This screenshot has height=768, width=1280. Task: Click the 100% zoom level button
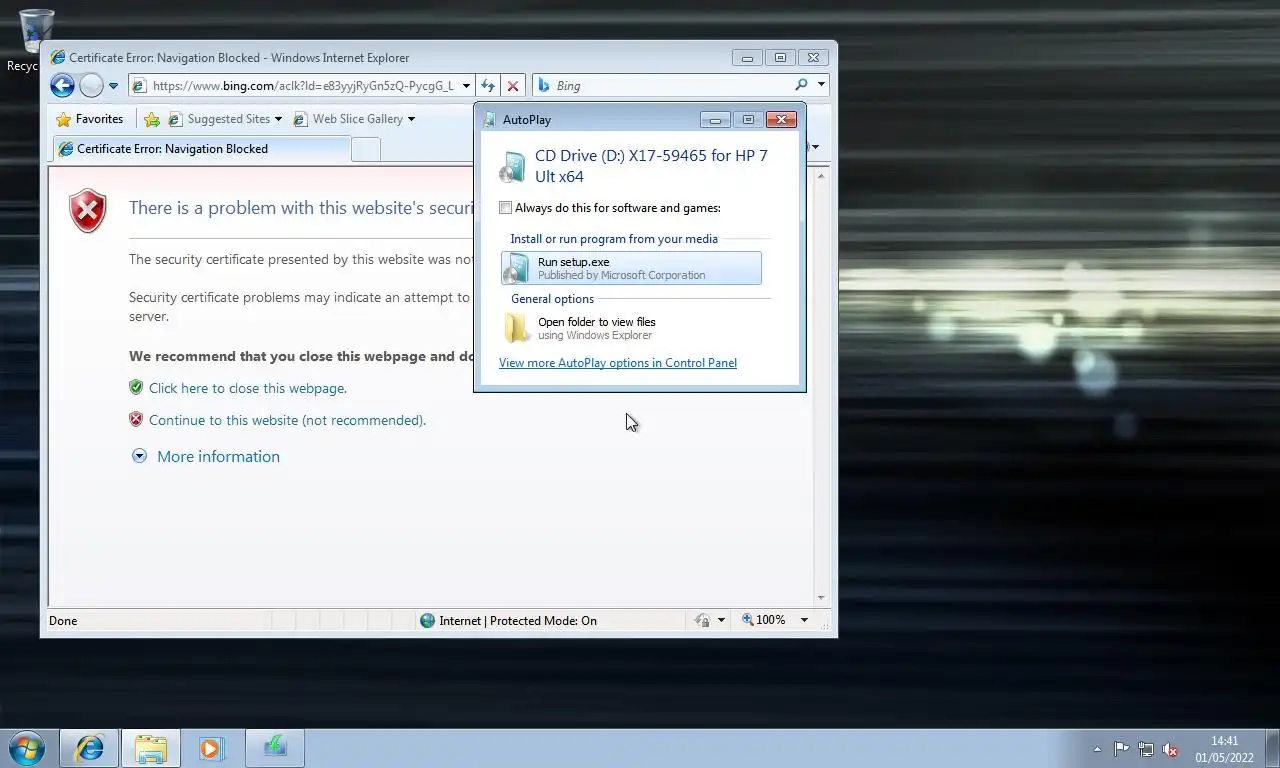(763, 620)
